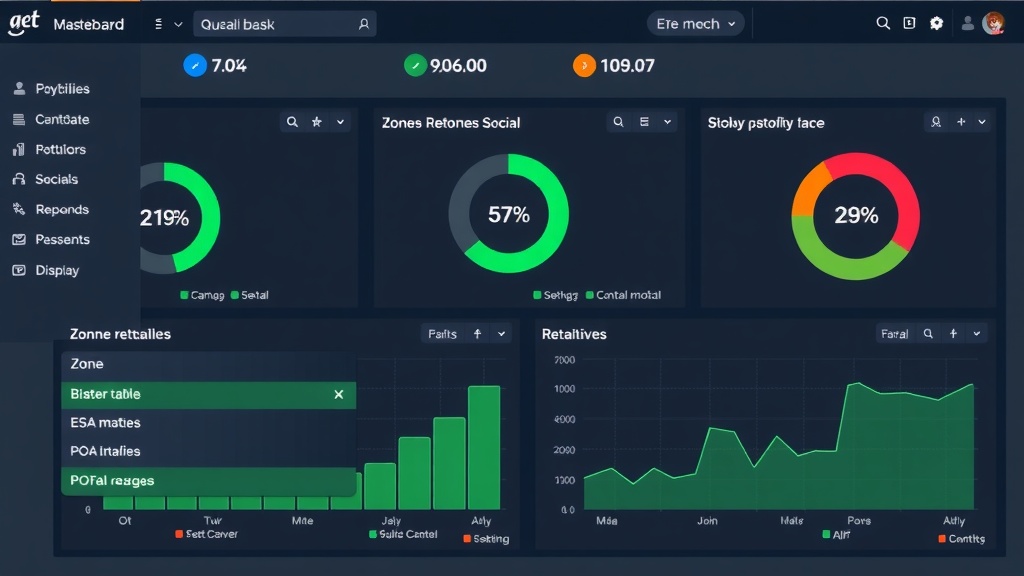The image size is (1024, 576).
Task: Open the Ete mech dropdown
Action: coord(695,24)
